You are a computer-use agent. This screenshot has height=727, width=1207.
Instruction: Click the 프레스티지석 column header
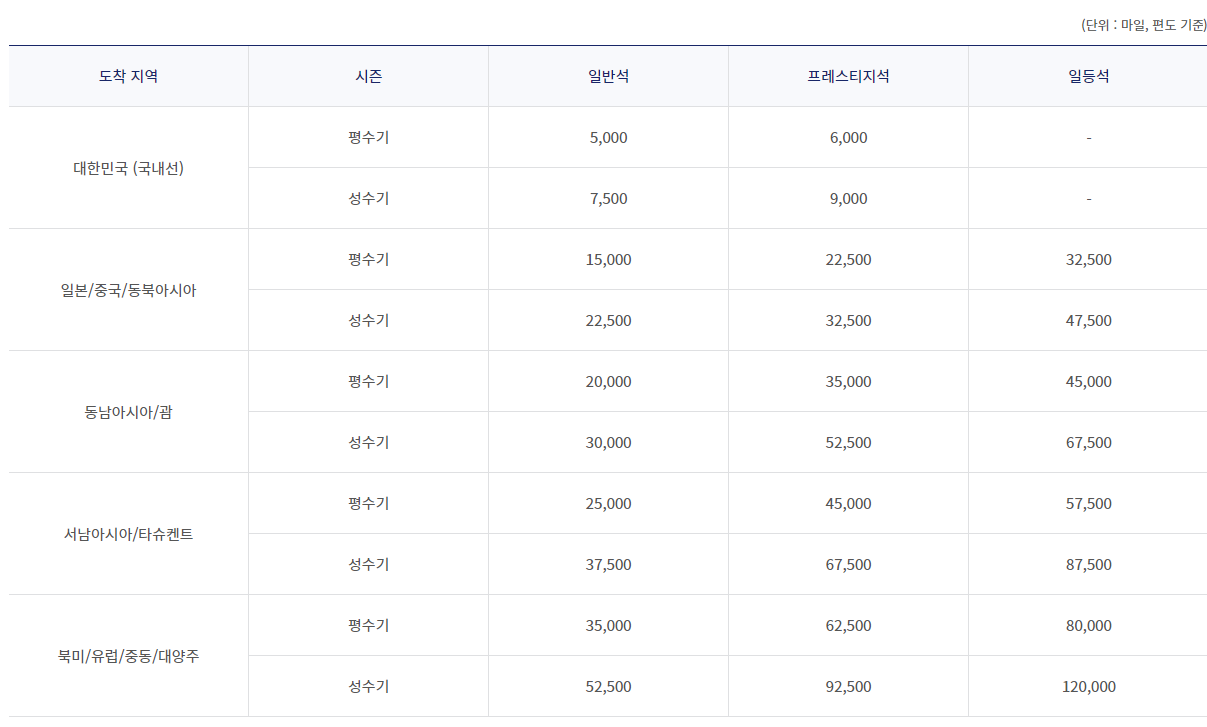click(848, 76)
